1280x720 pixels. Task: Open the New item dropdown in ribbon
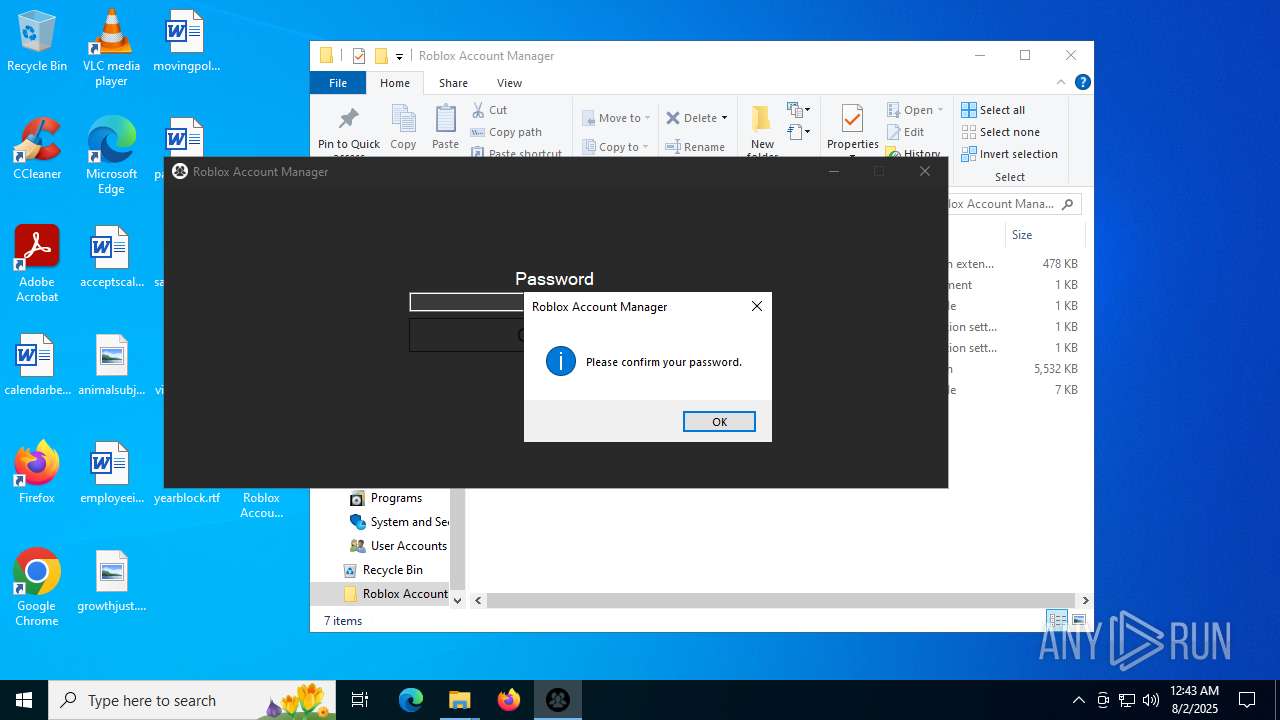point(798,110)
